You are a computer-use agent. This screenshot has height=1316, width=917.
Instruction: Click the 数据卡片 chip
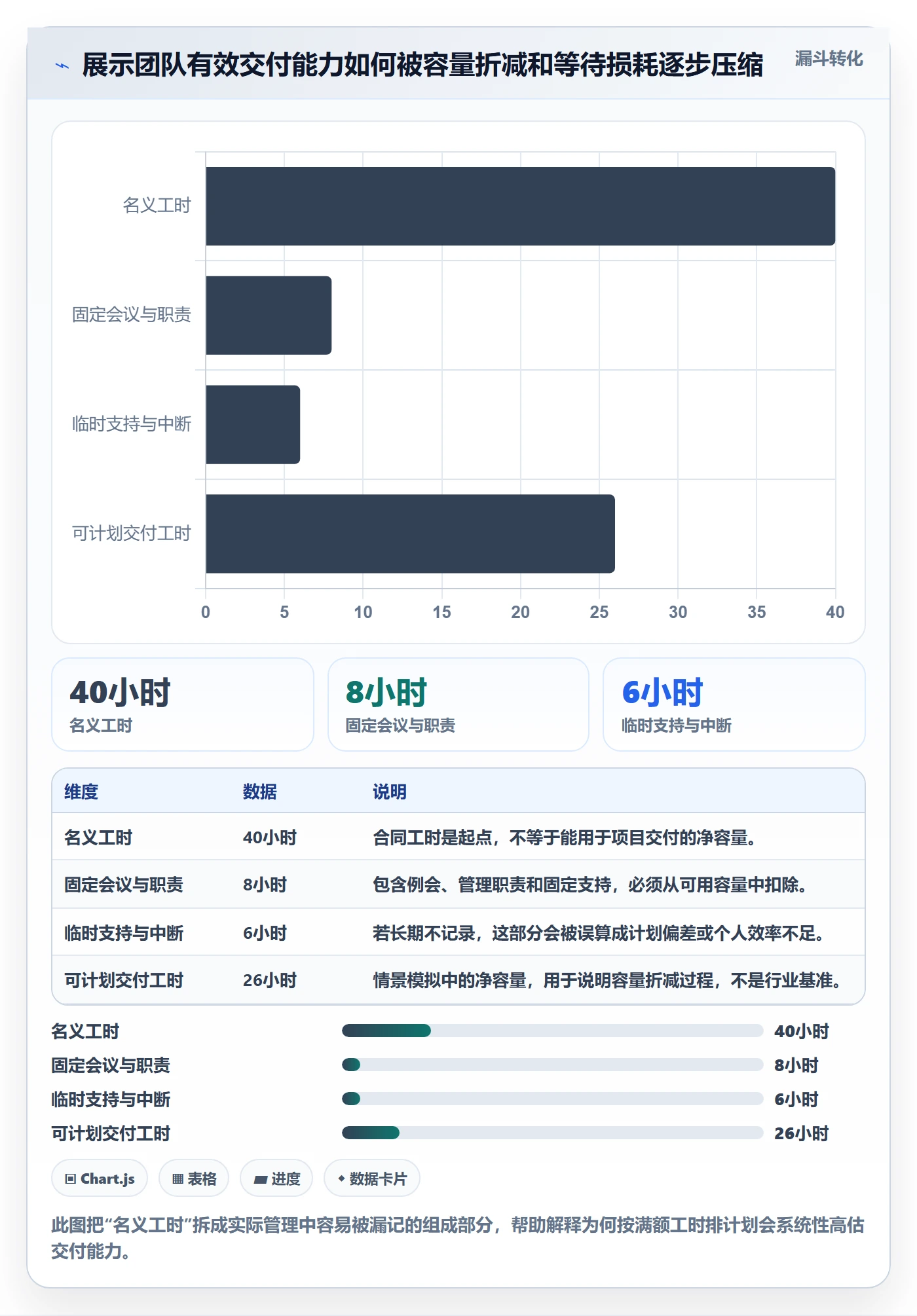click(x=372, y=1179)
